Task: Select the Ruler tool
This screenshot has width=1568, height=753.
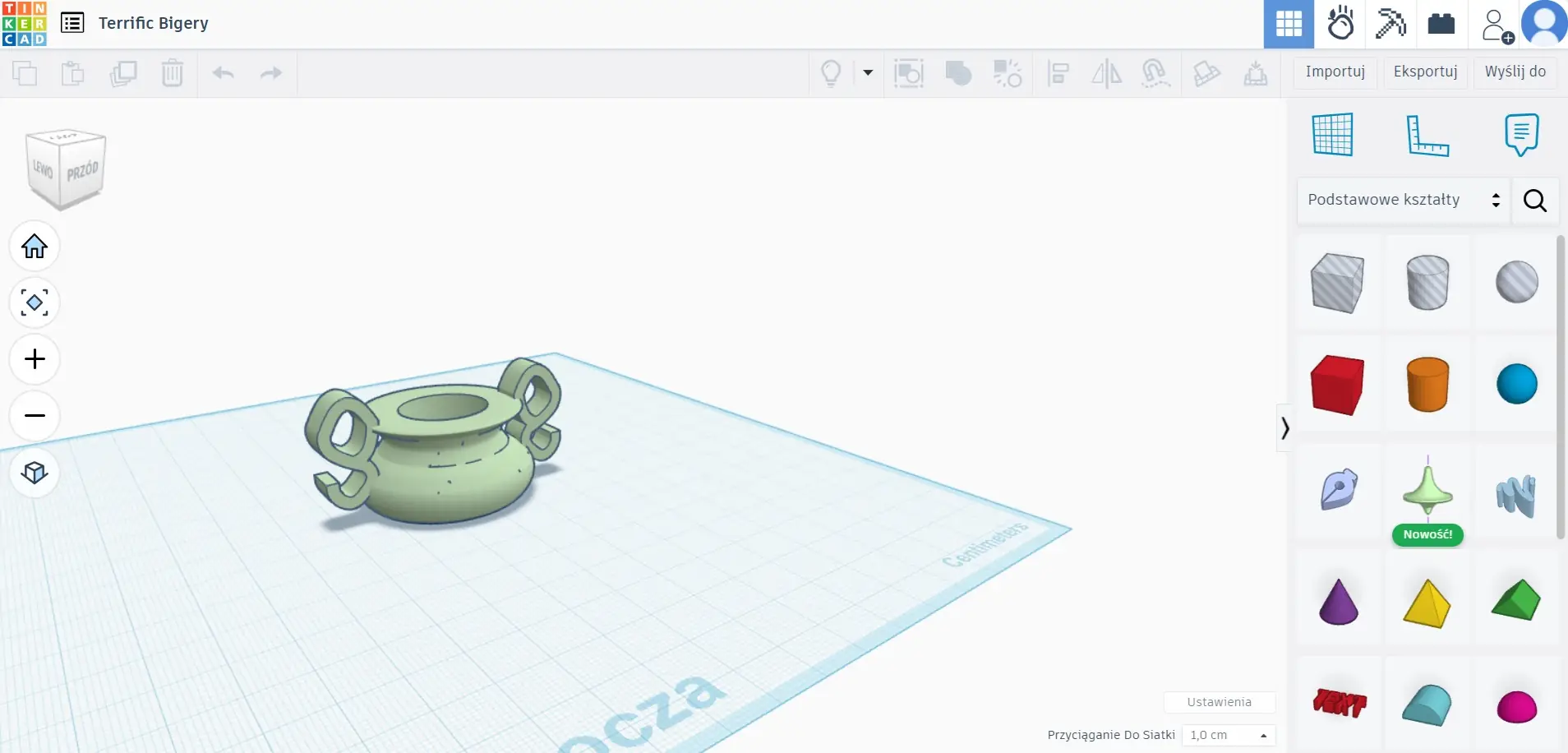Action: tap(1427, 135)
